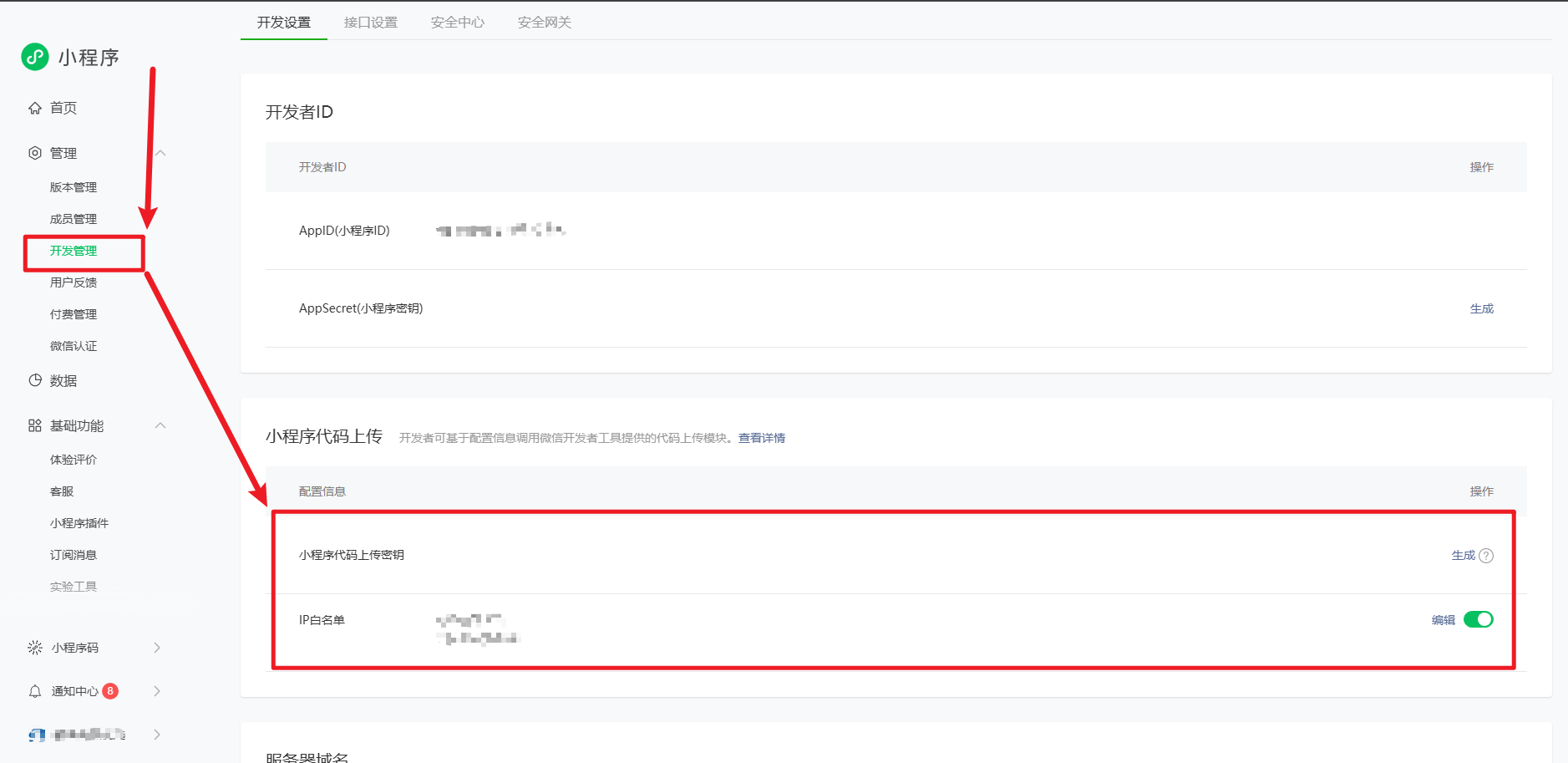Switch to the 接口设置 tab
The image size is (1568, 763).
371,23
